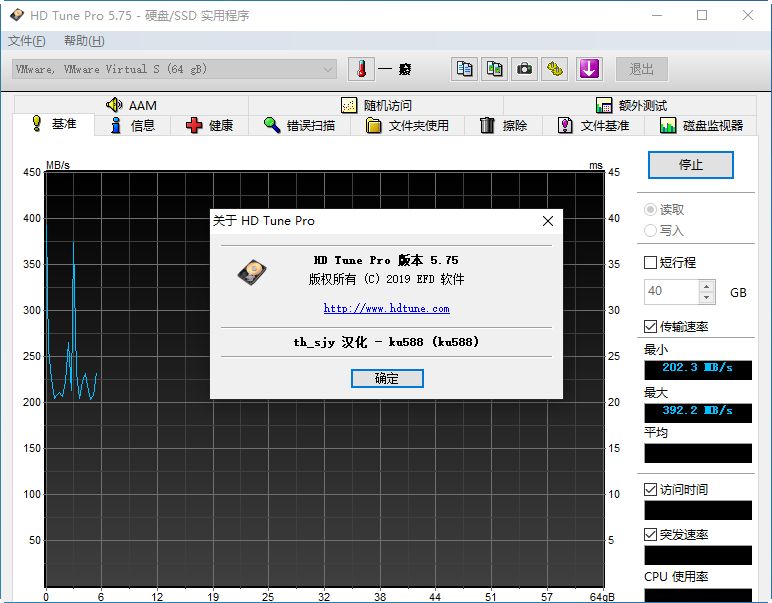The width and height of the screenshot is (772, 603).
Task: Click the purple download arrow icon
Action: [x=589, y=69]
